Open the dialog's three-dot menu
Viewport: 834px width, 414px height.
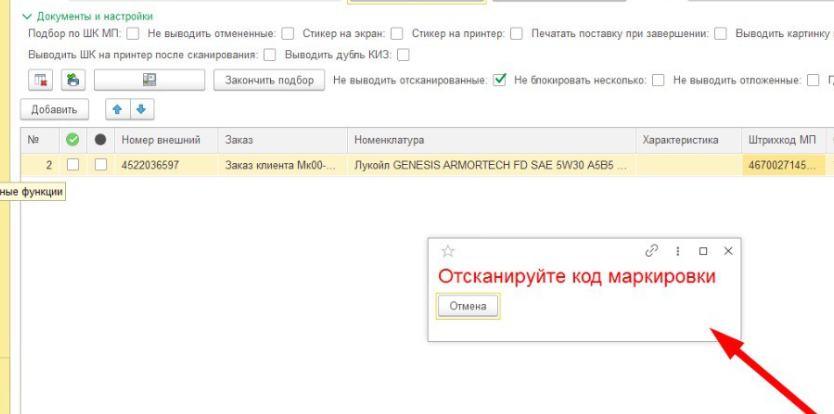678,251
